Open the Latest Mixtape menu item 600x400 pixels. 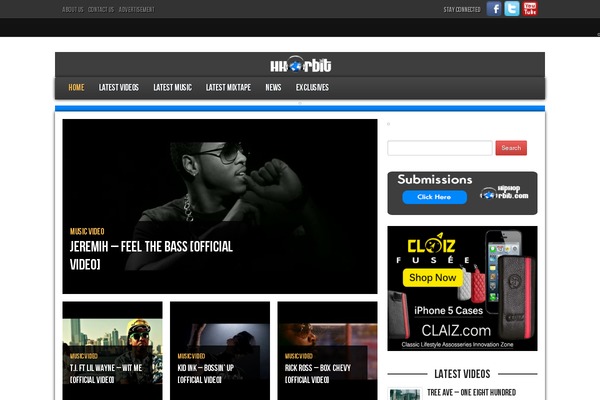pos(228,88)
